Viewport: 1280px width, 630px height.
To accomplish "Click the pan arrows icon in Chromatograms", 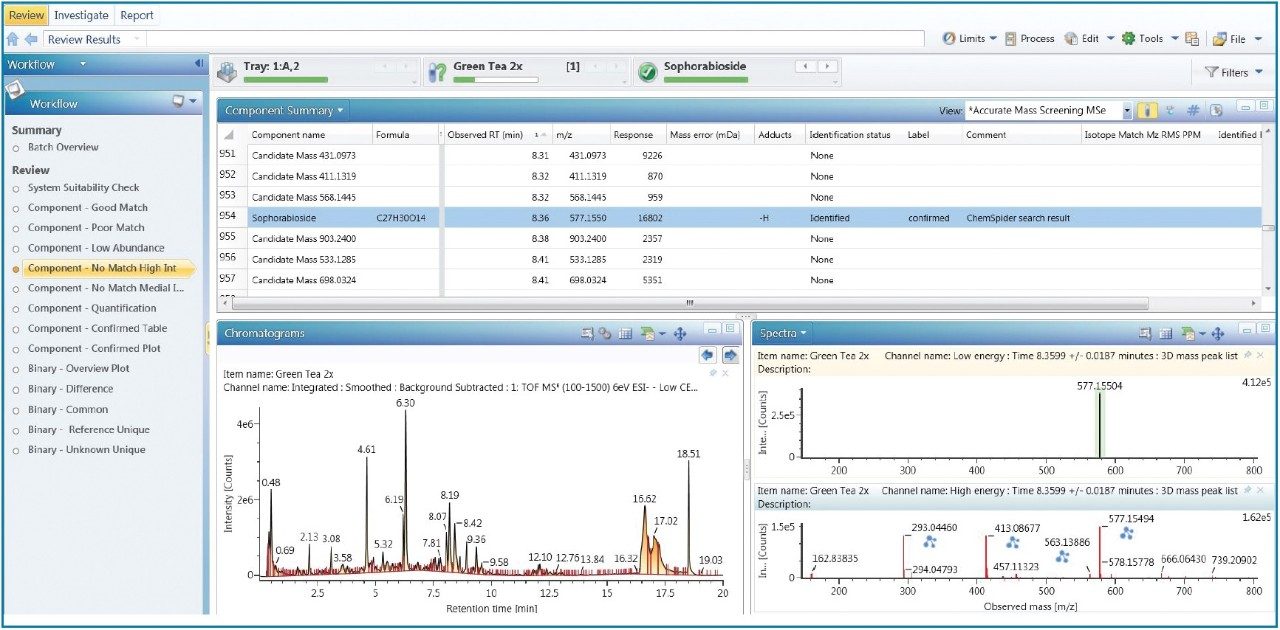I will [680, 333].
